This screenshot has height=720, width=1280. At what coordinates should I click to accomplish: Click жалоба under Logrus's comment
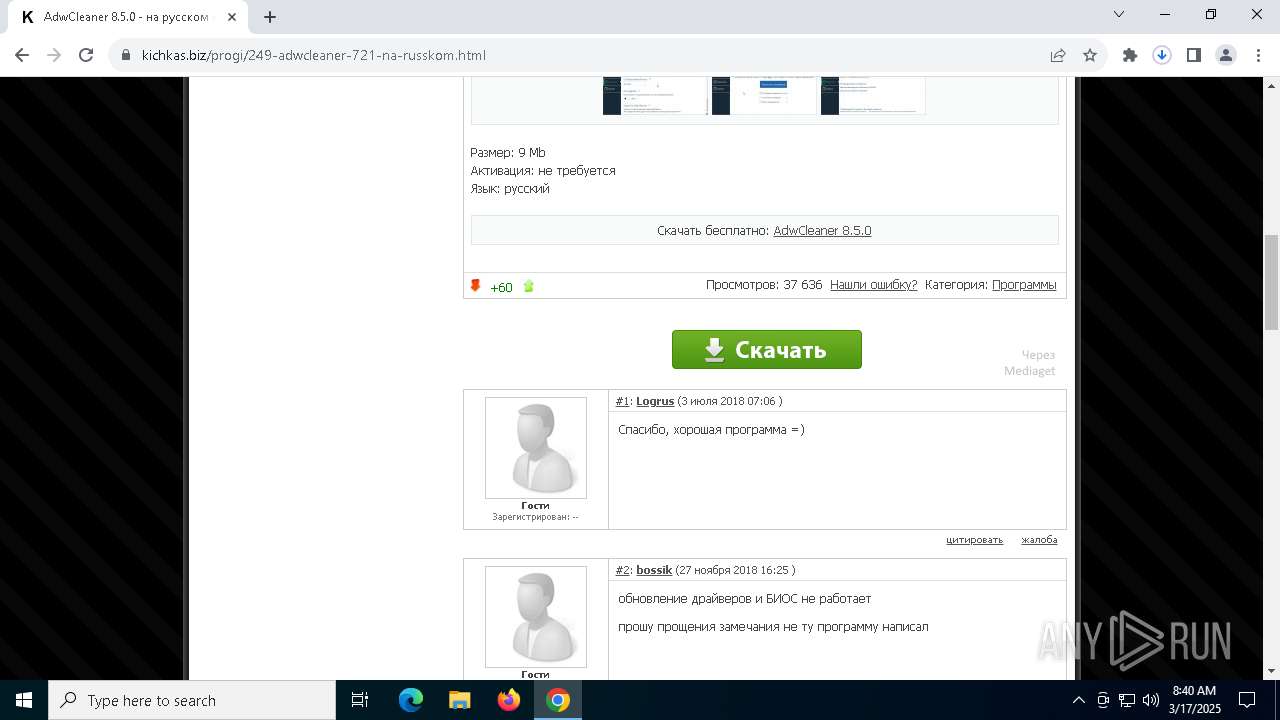(1039, 540)
